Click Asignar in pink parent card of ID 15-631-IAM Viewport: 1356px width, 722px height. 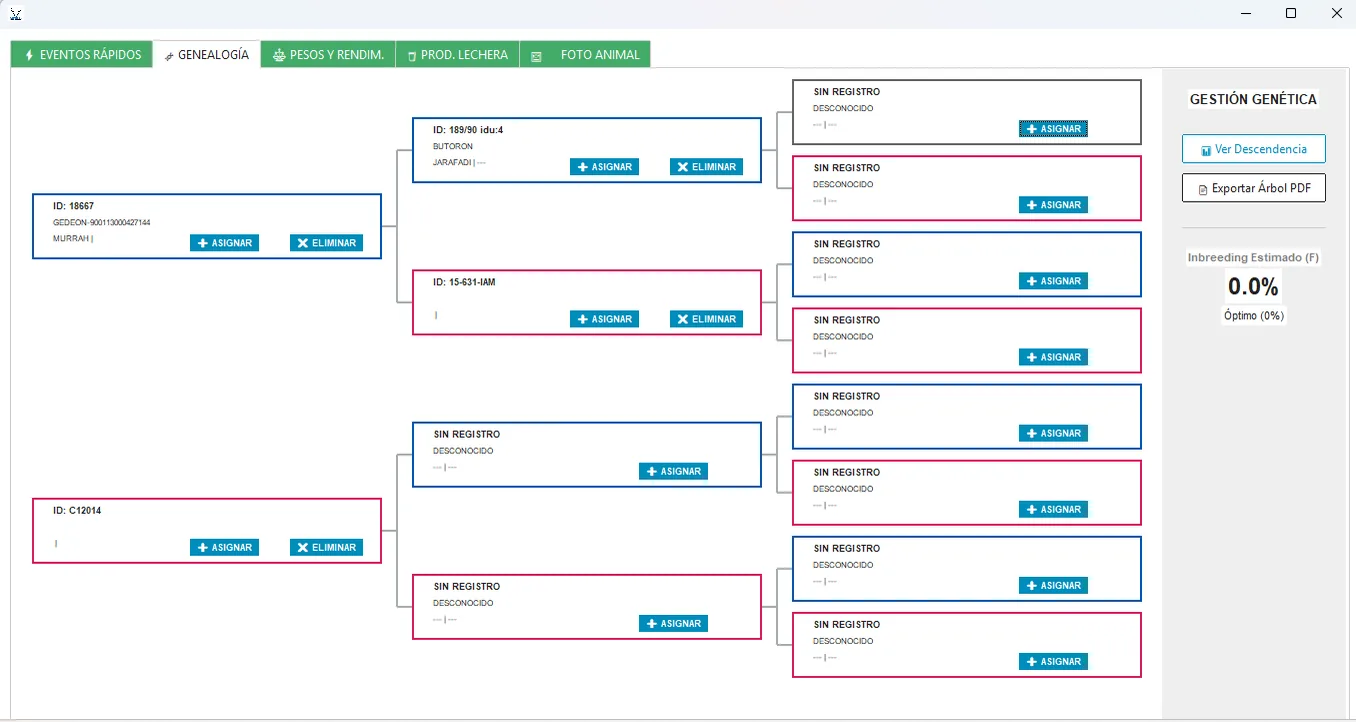coord(1053,357)
